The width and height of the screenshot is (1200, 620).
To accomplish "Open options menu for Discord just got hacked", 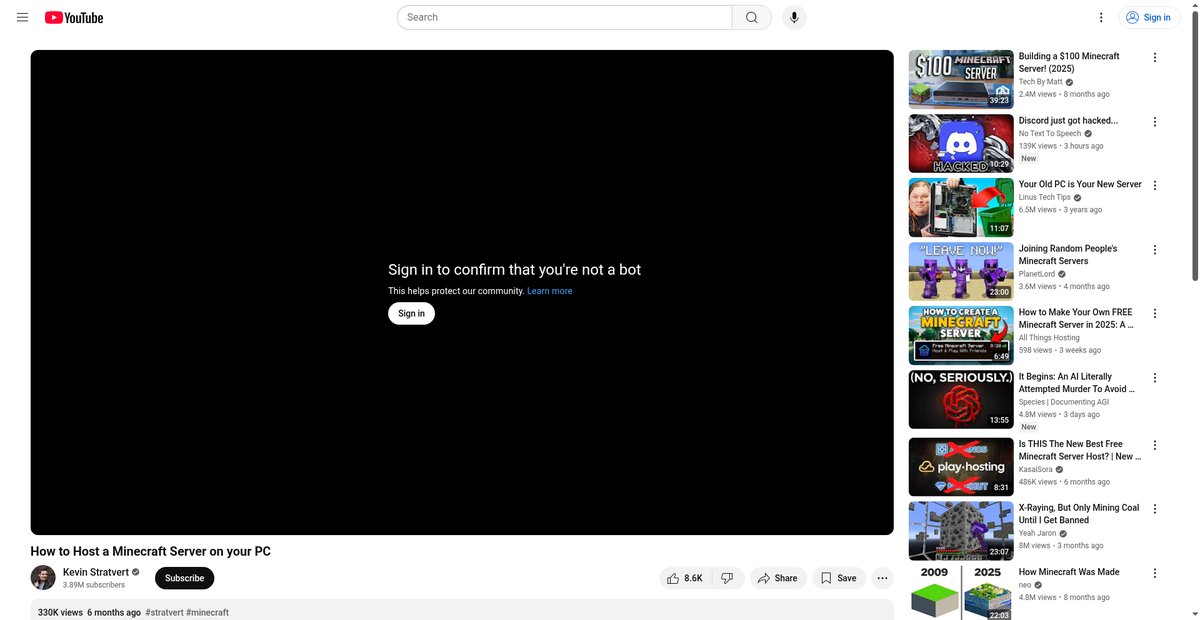I will tap(1155, 122).
